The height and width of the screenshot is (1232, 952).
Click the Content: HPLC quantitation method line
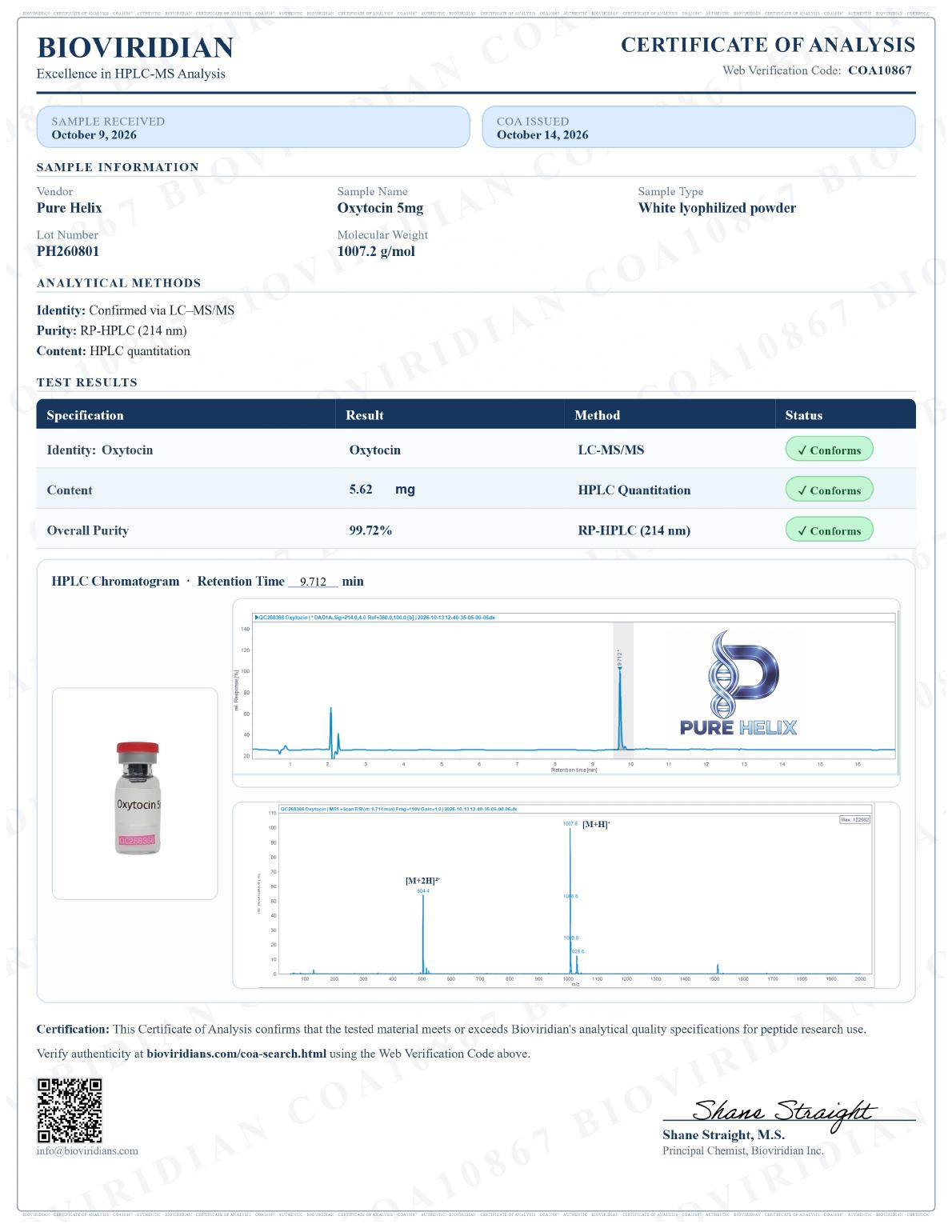pyautogui.click(x=114, y=353)
